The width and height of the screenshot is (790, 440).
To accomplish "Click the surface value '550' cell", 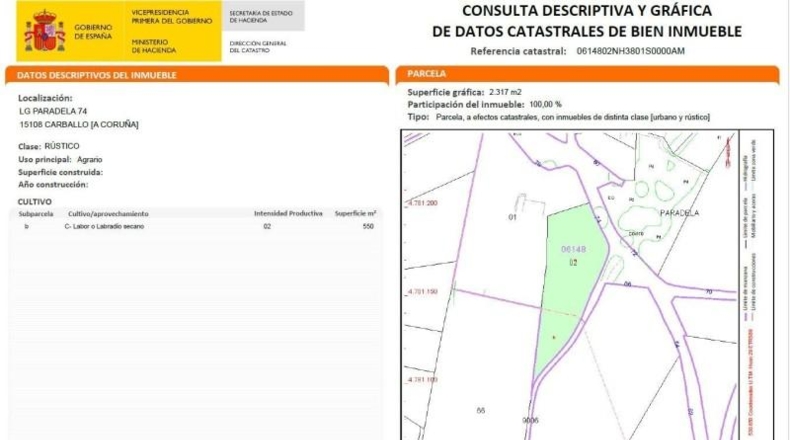I will 368,226.
